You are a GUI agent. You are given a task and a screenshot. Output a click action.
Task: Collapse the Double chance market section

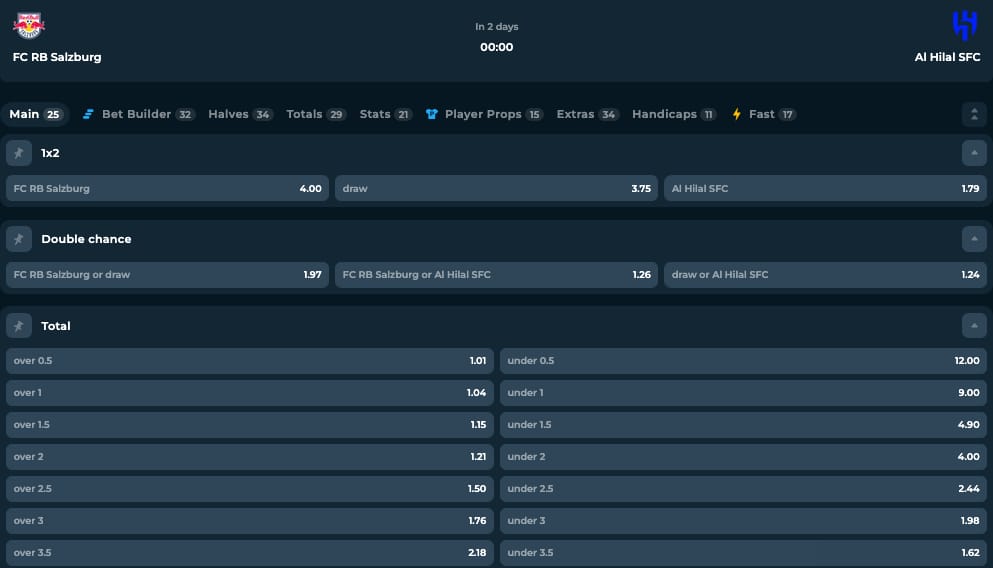pyautogui.click(x=974, y=239)
